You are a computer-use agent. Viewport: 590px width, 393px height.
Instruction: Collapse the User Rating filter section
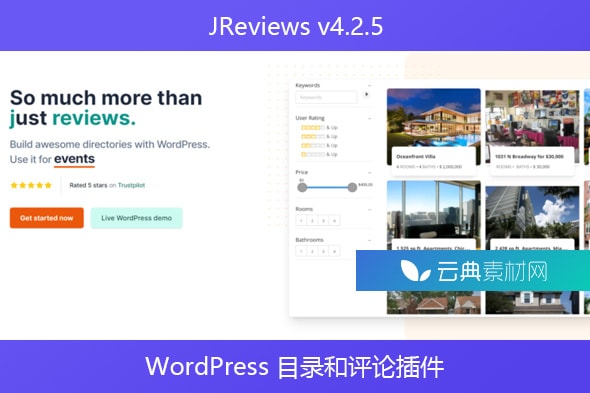(x=370, y=118)
